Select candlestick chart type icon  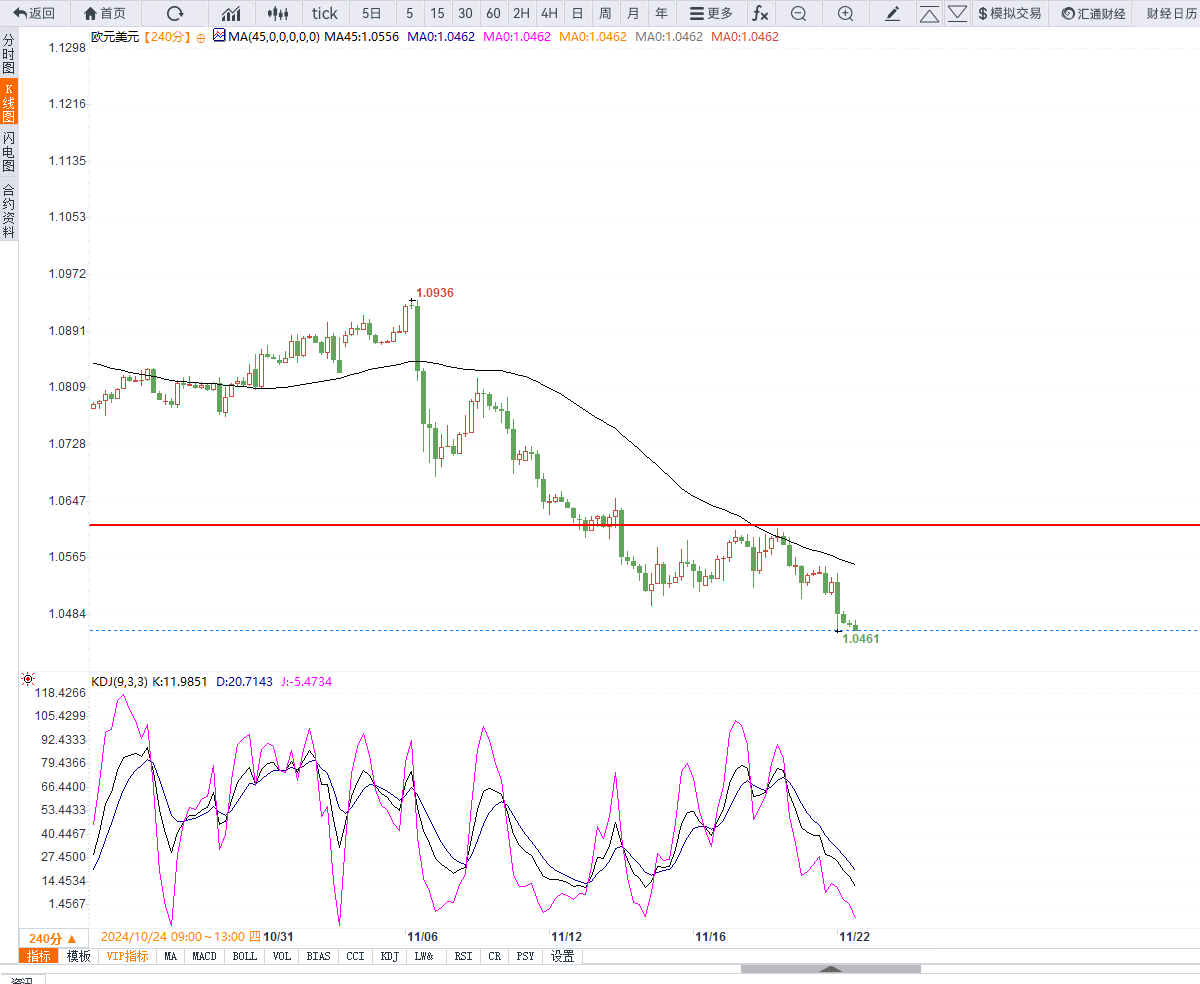click(x=279, y=13)
